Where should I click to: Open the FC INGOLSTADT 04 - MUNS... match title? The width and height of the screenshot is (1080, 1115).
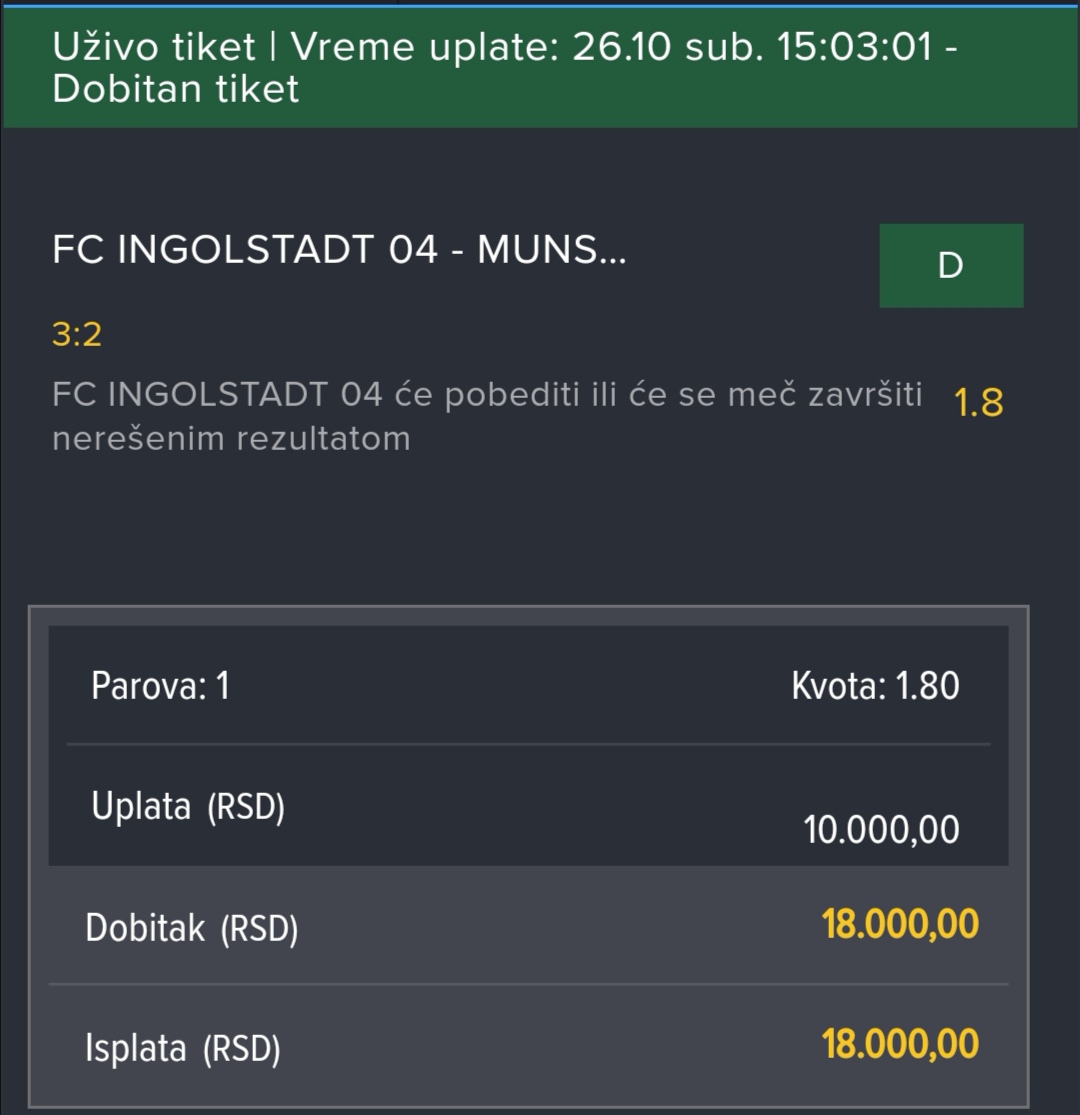pyautogui.click(x=339, y=250)
